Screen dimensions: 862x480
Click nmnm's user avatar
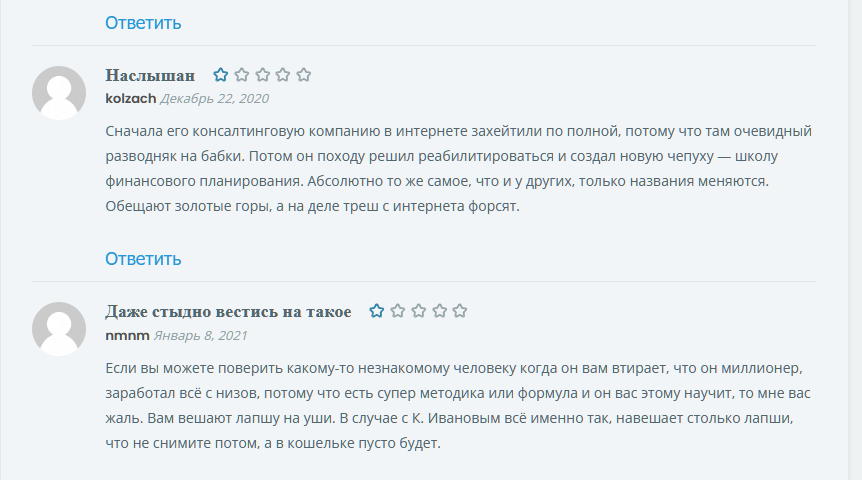point(59,329)
